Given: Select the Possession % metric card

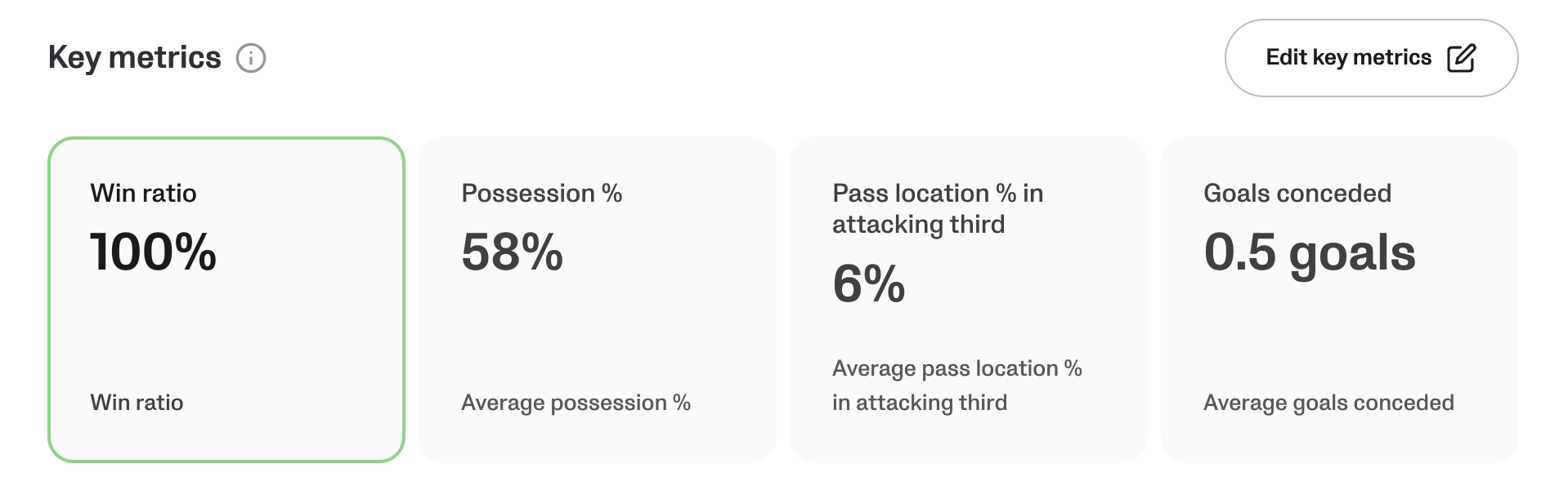Looking at the screenshot, I should tap(598, 327).
